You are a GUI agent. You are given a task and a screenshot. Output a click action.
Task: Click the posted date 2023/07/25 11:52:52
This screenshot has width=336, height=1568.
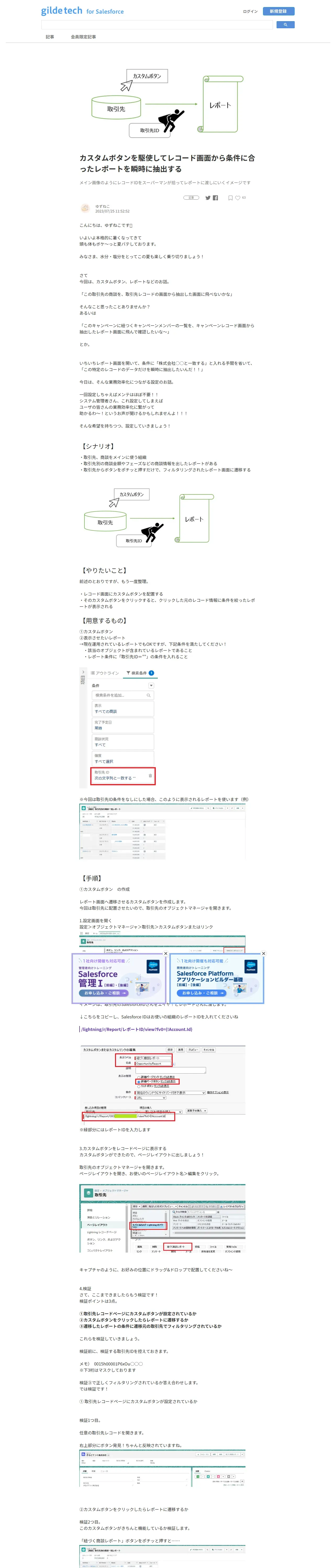pyautogui.click(x=112, y=211)
